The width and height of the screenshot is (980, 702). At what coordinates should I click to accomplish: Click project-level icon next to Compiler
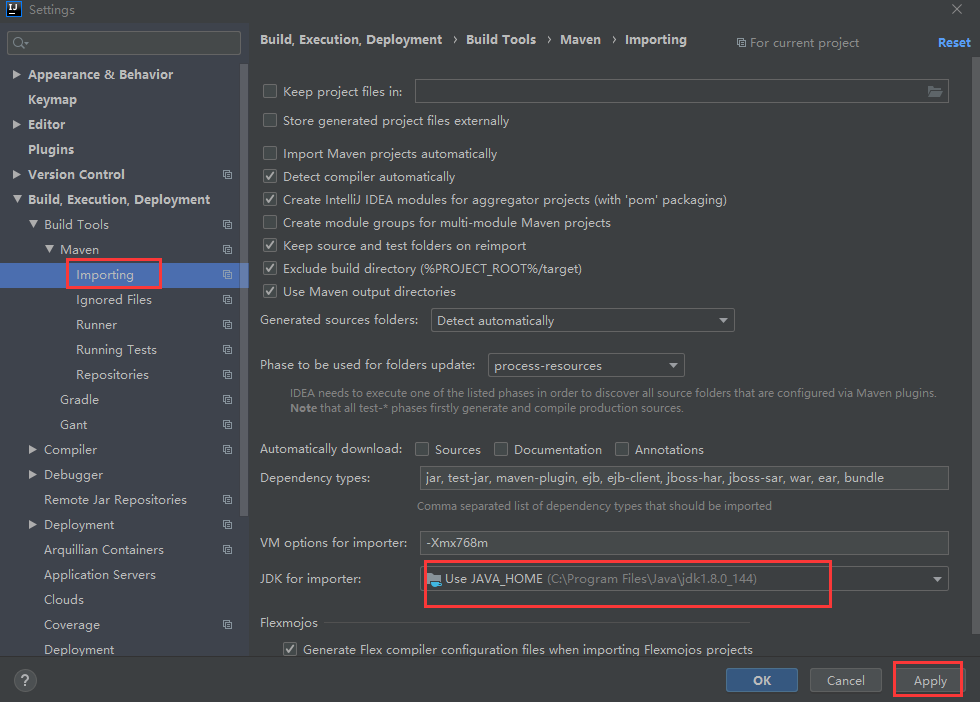[228, 449]
